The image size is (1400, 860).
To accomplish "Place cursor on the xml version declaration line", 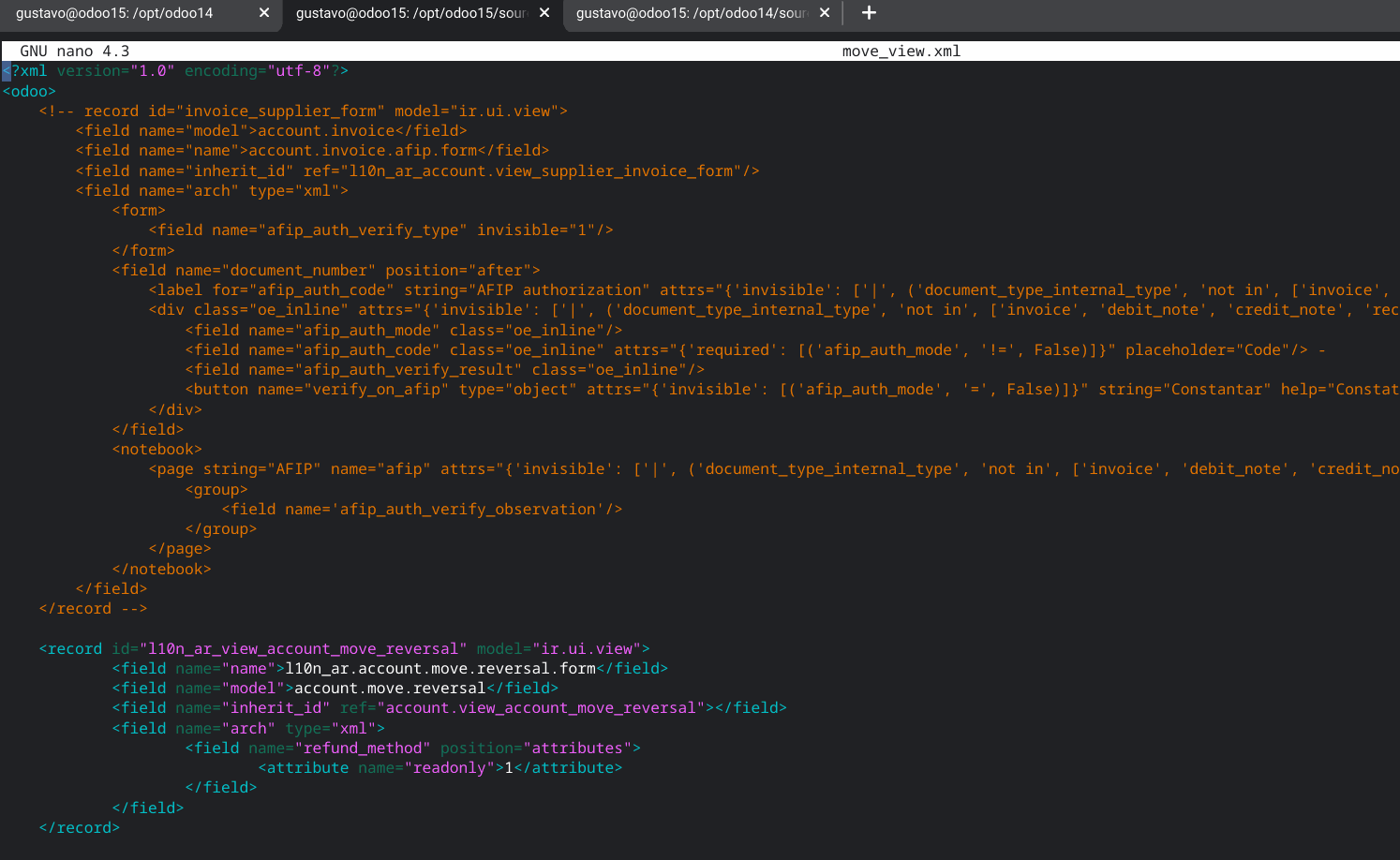I will (x=175, y=71).
